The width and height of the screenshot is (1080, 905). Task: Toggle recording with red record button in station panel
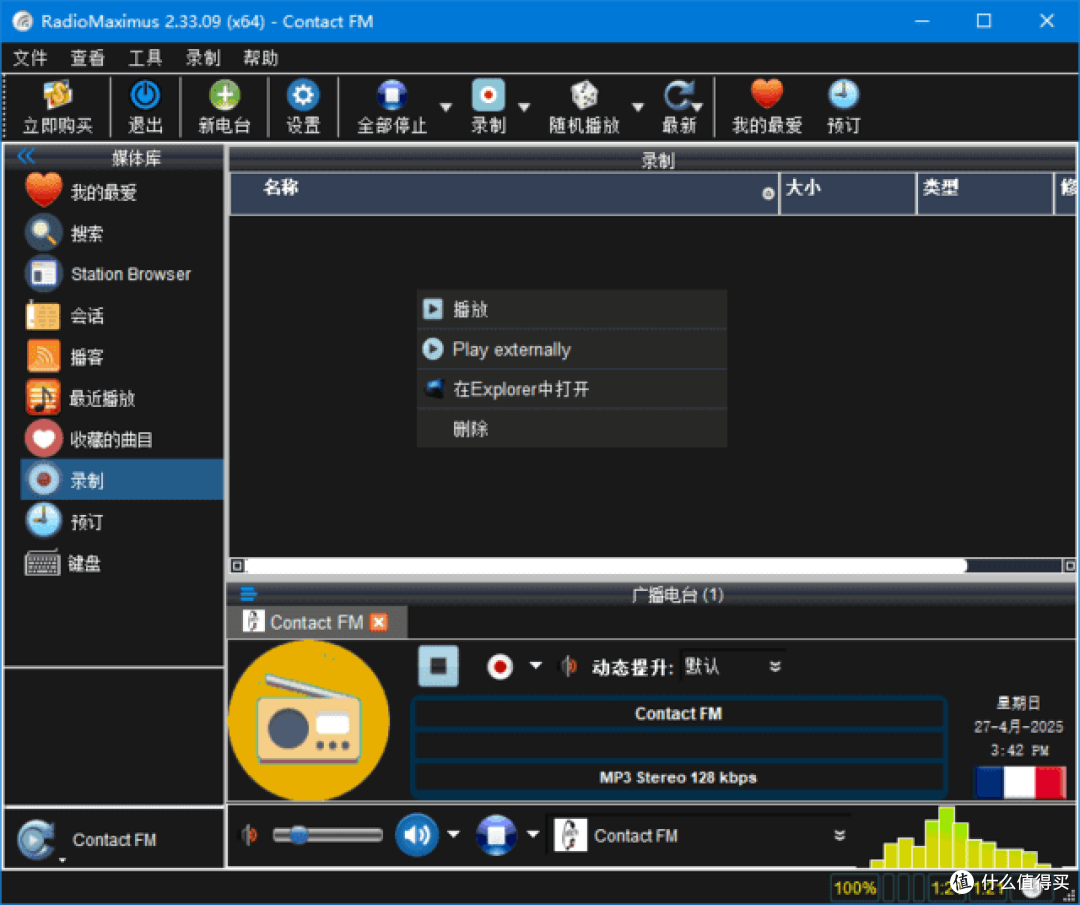pos(500,666)
